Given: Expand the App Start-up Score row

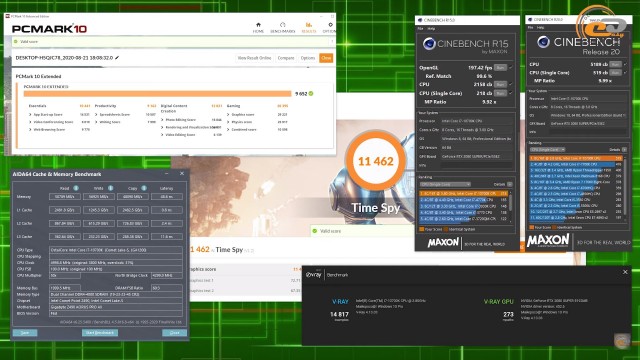Looking at the screenshot, I should tap(30, 115).
